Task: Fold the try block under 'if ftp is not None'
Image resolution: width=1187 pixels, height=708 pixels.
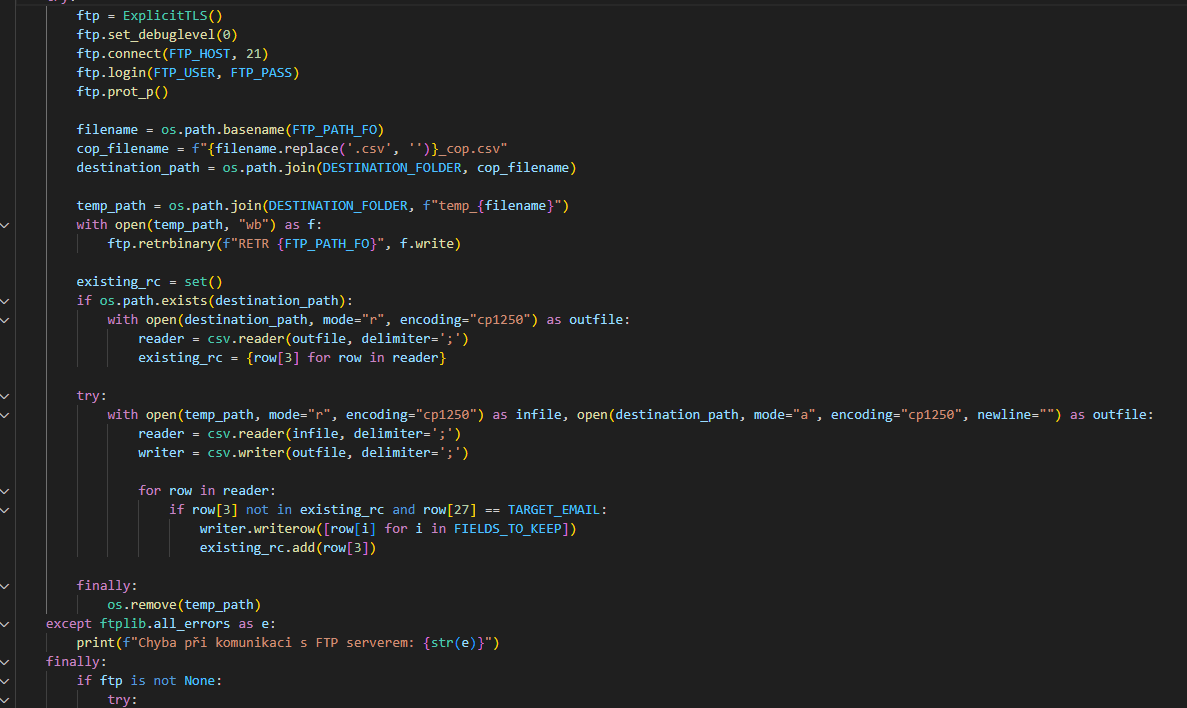Action: (5, 700)
